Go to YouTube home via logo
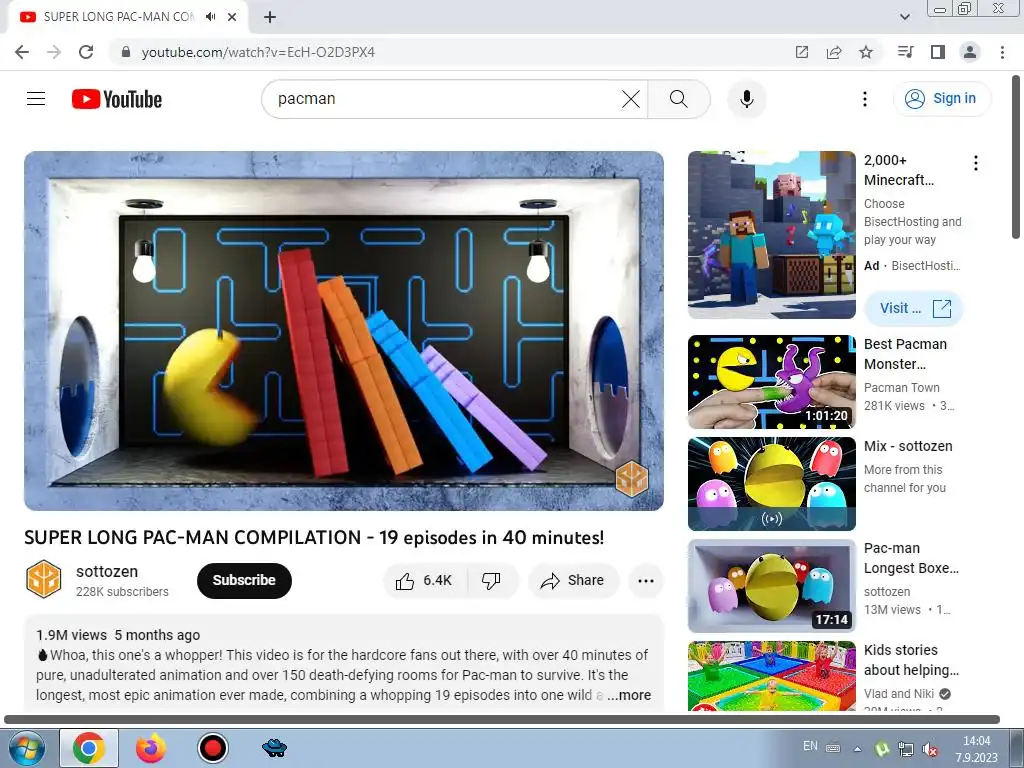Viewport: 1024px width, 768px height. 117,99
